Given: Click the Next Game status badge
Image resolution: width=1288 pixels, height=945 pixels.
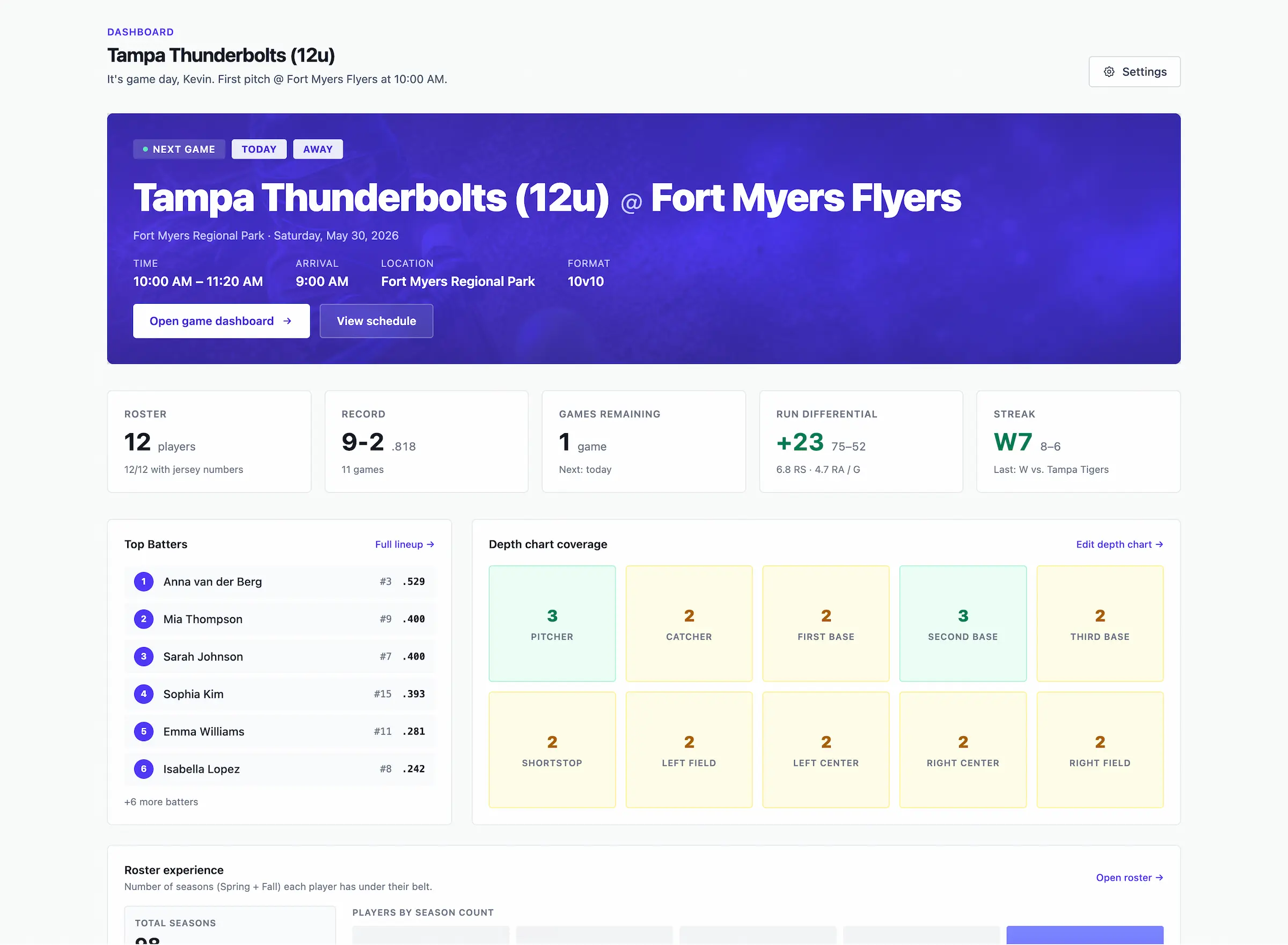Looking at the screenshot, I should tap(179, 149).
